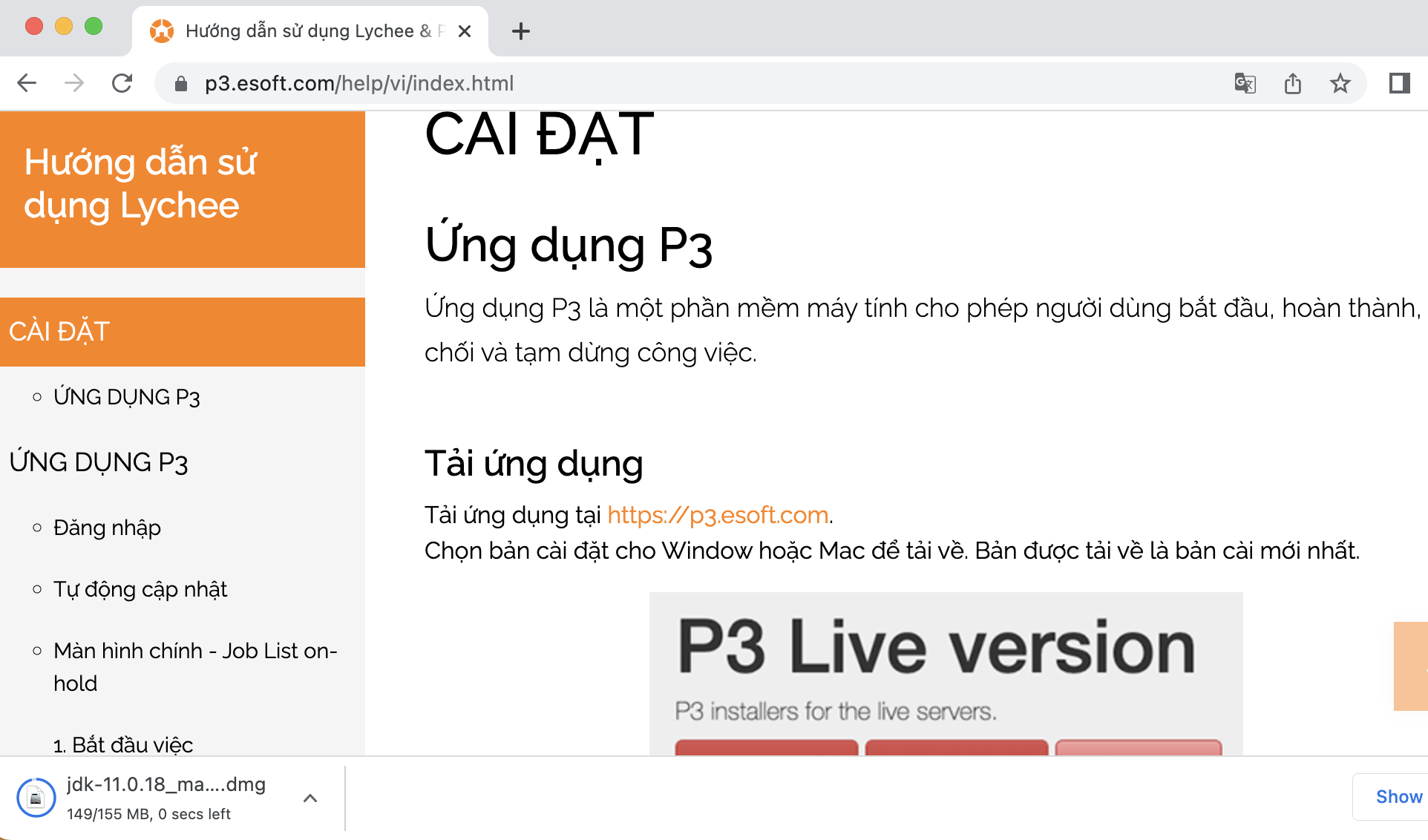Click the jdk-11.0.18_ma....dmg download filename
The height and width of the screenshot is (840, 1428).
point(166,784)
